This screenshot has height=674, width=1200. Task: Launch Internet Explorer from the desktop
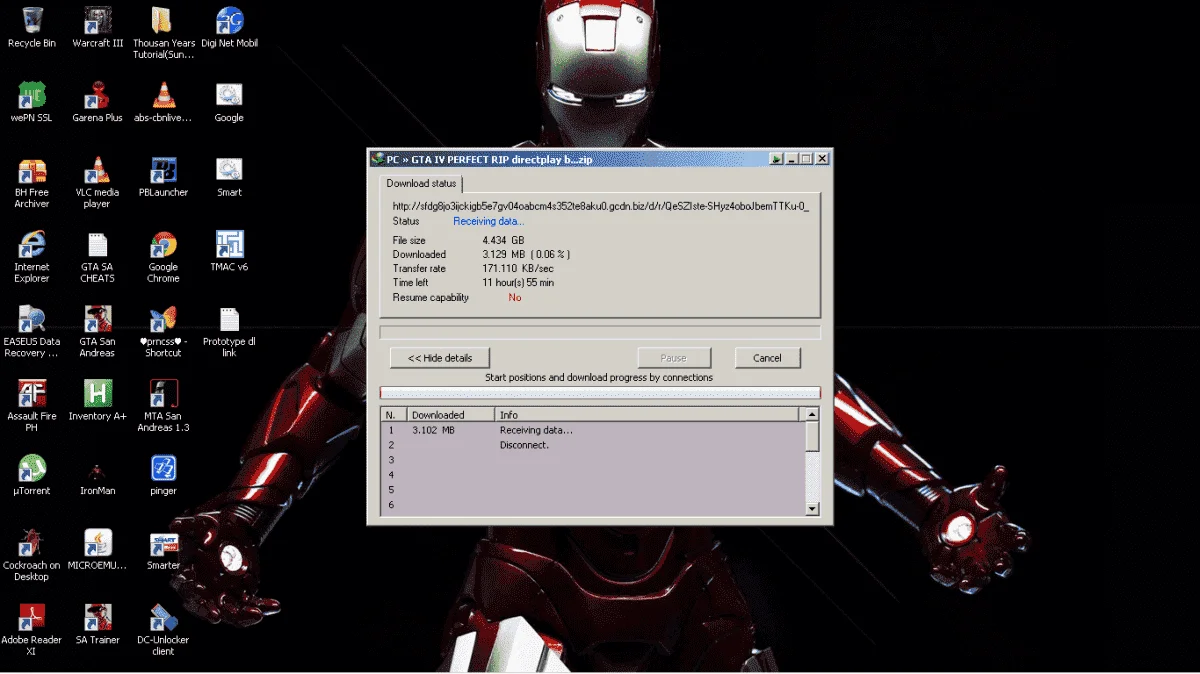32,257
